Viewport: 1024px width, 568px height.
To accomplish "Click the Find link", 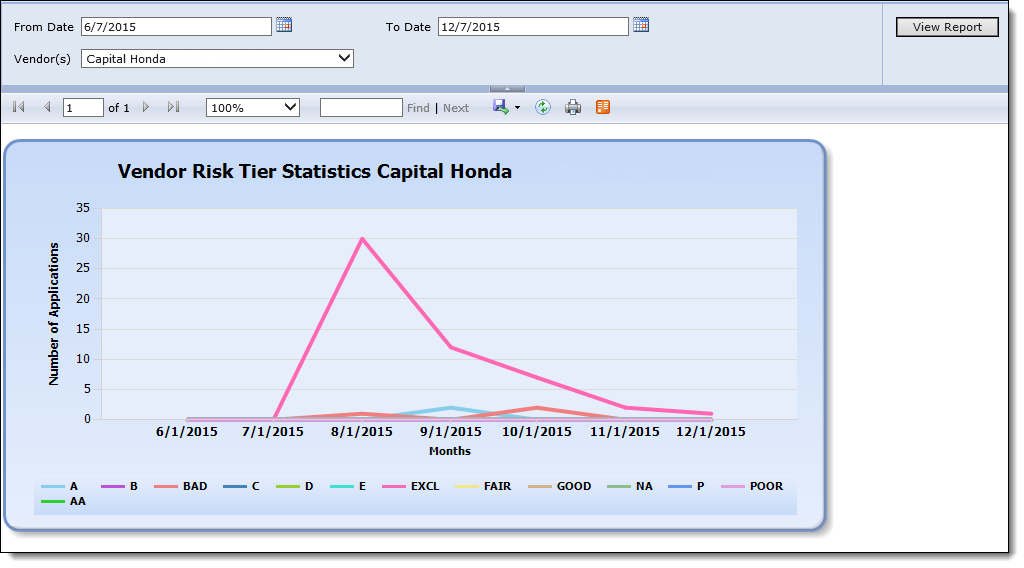I will pyautogui.click(x=418, y=108).
